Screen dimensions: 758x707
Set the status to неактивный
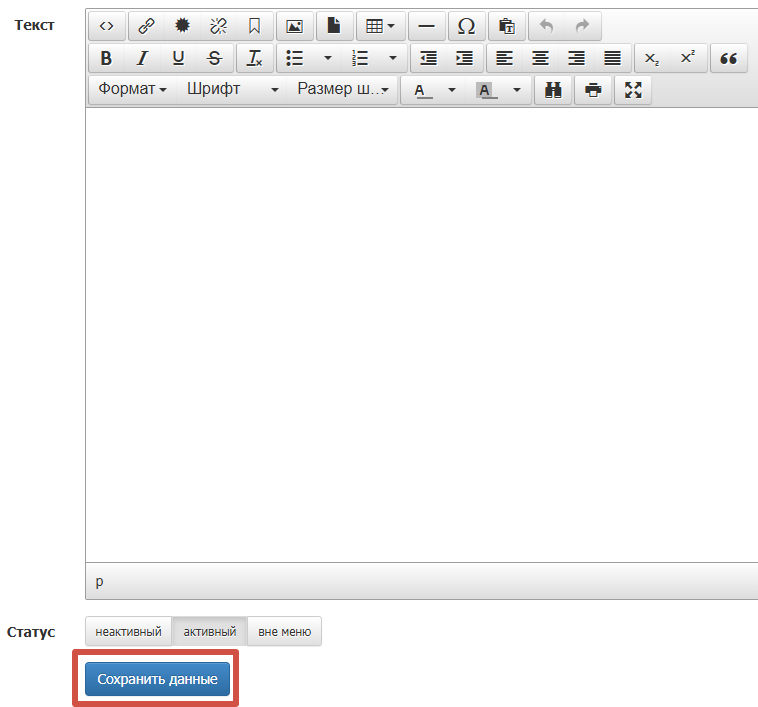(129, 632)
